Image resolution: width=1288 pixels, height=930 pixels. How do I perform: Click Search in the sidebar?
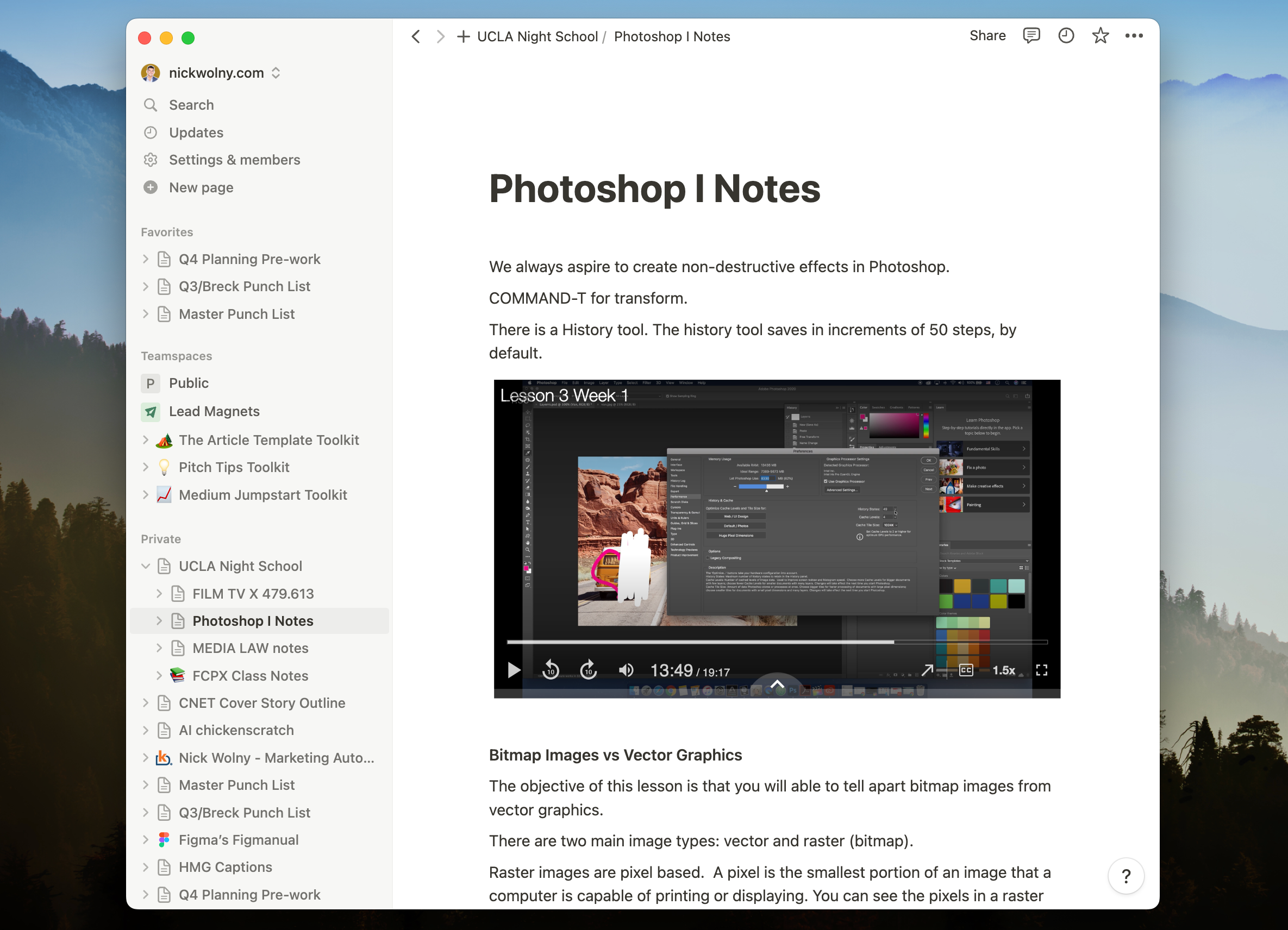click(191, 105)
